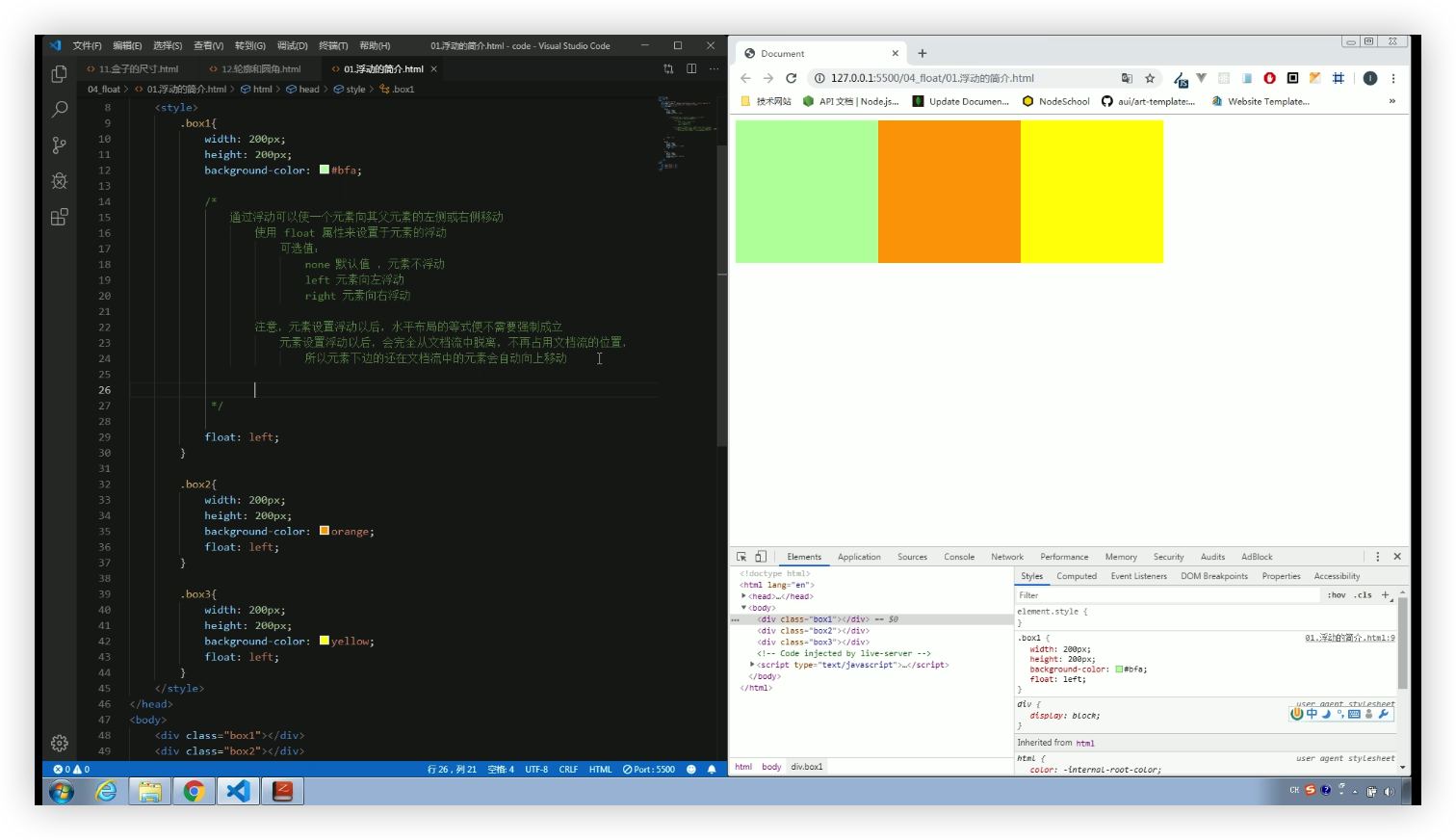This screenshot has height=840, width=1456.
Task: Toggle the Port : 5500 Live Server
Action: (x=649, y=769)
